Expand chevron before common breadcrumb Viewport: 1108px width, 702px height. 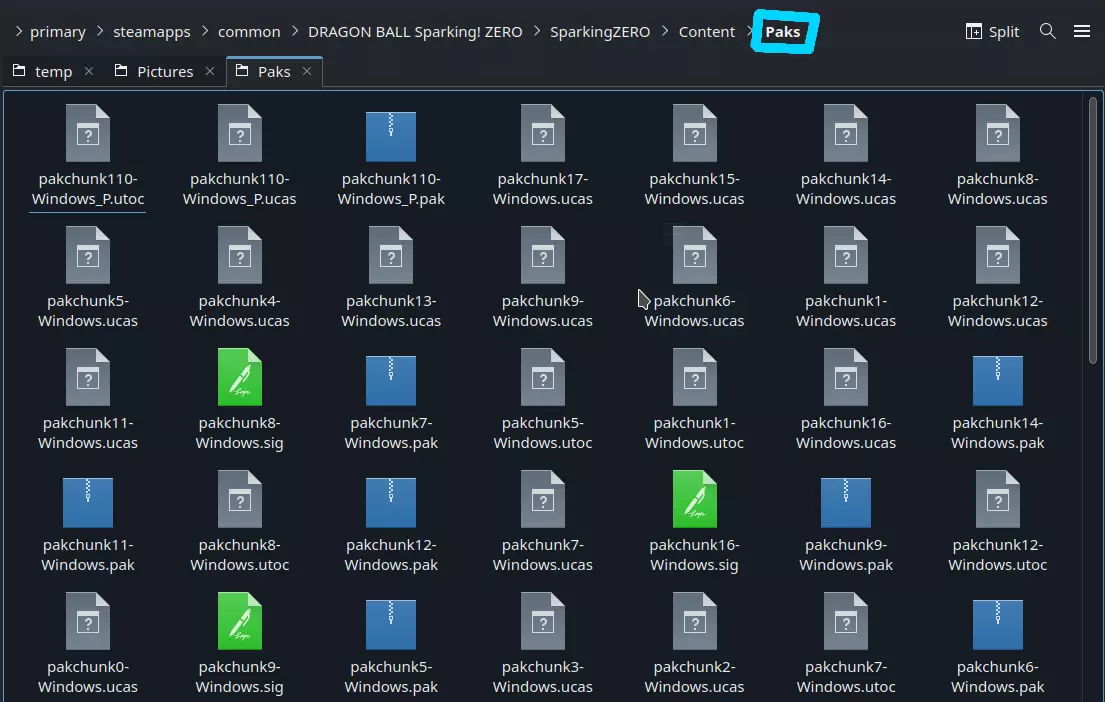click(x=205, y=31)
